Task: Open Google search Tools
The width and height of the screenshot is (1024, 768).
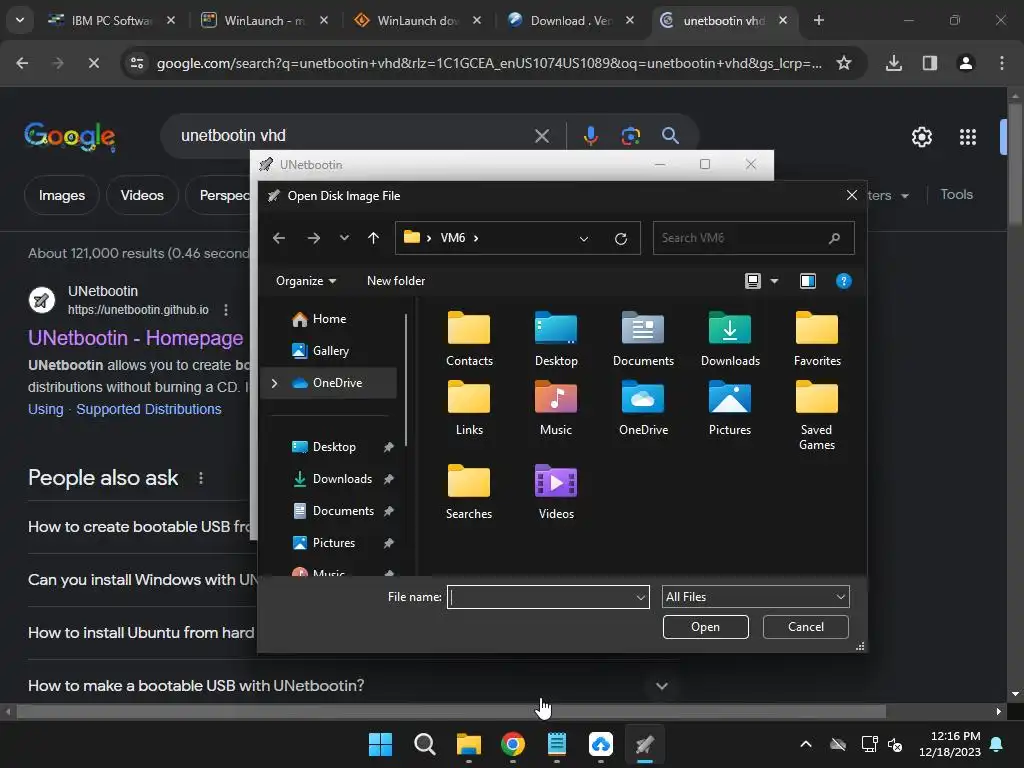Action: (956, 195)
